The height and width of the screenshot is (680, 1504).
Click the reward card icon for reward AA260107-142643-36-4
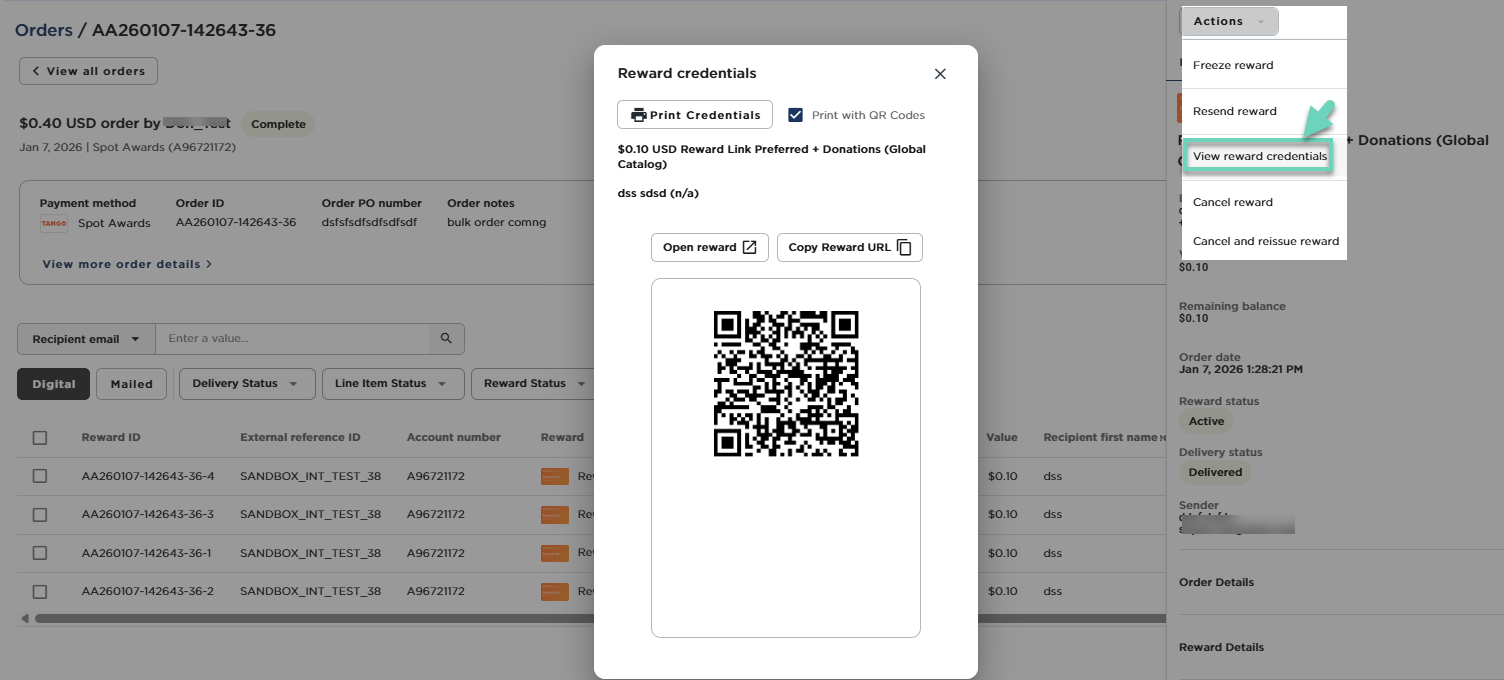[554, 476]
